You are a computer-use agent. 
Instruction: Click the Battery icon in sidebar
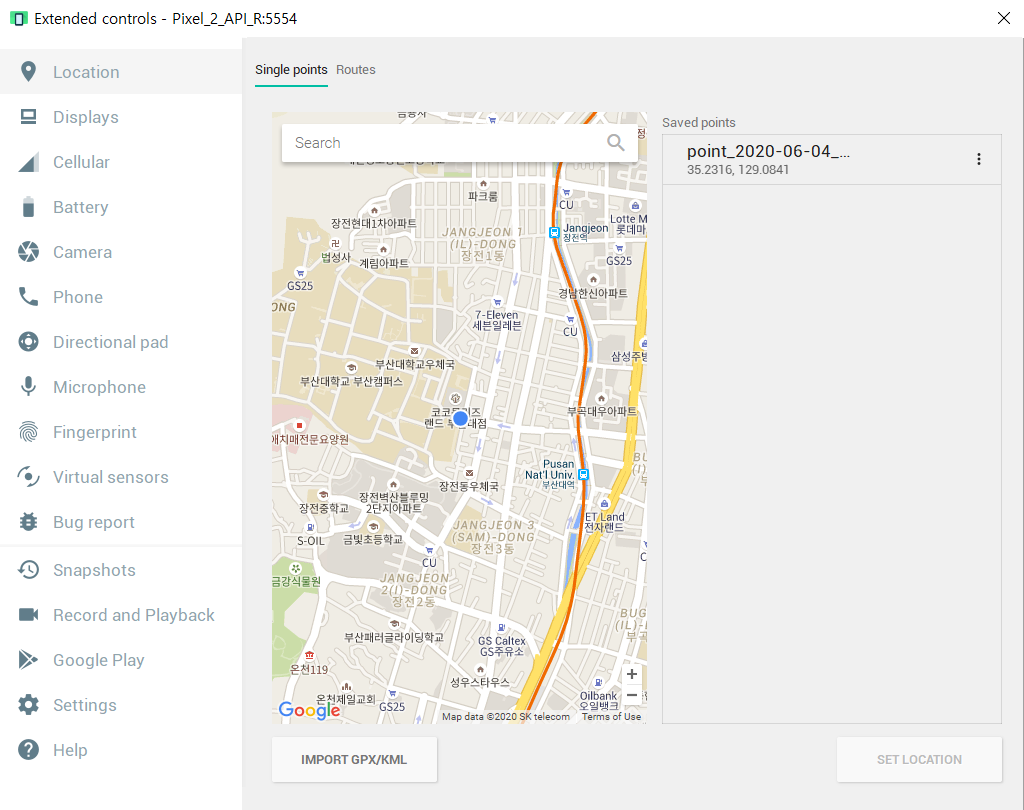click(x=28, y=207)
